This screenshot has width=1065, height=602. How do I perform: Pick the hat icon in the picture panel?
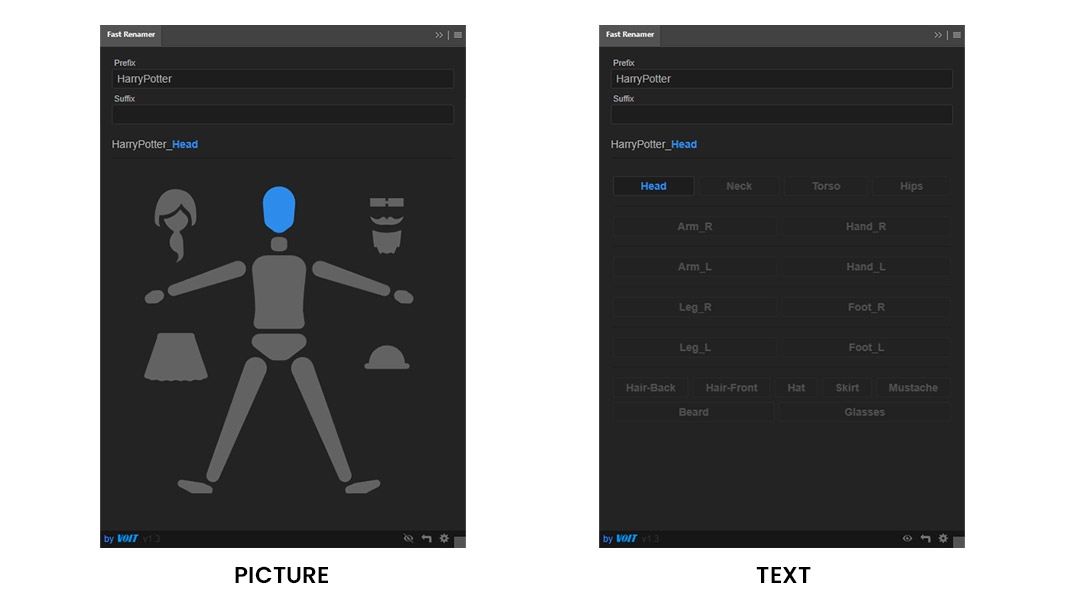pos(387,357)
